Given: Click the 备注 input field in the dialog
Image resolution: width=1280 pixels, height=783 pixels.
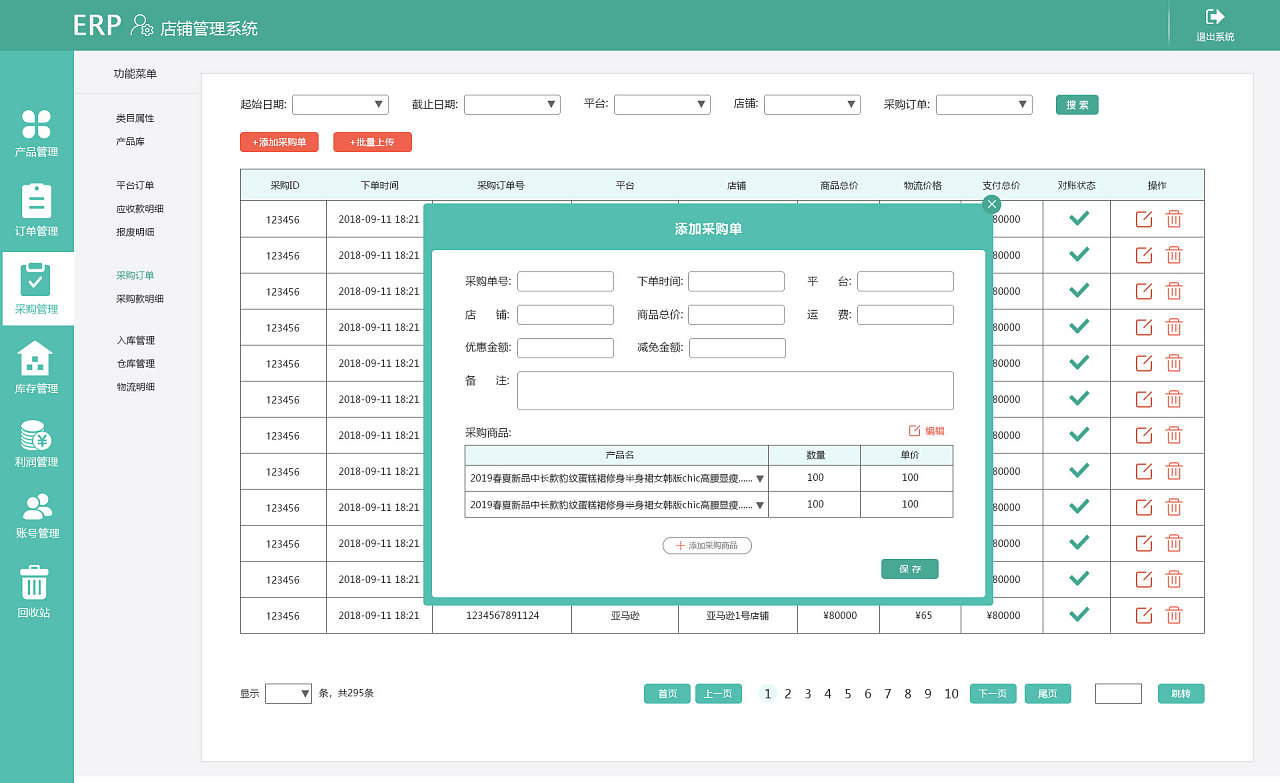Looking at the screenshot, I should coord(735,390).
